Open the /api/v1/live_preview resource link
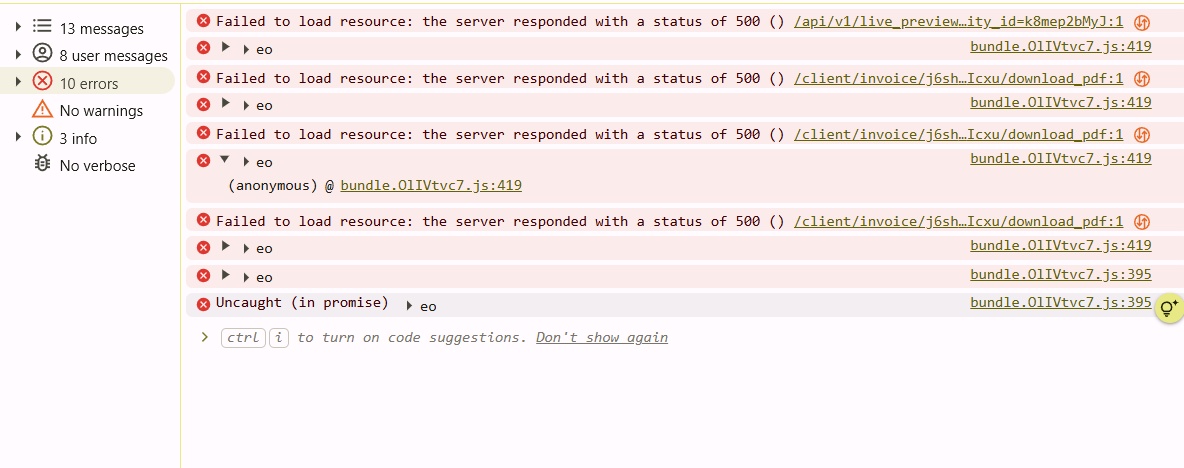The height and width of the screenshot is (468, 1184). point(958,21)
